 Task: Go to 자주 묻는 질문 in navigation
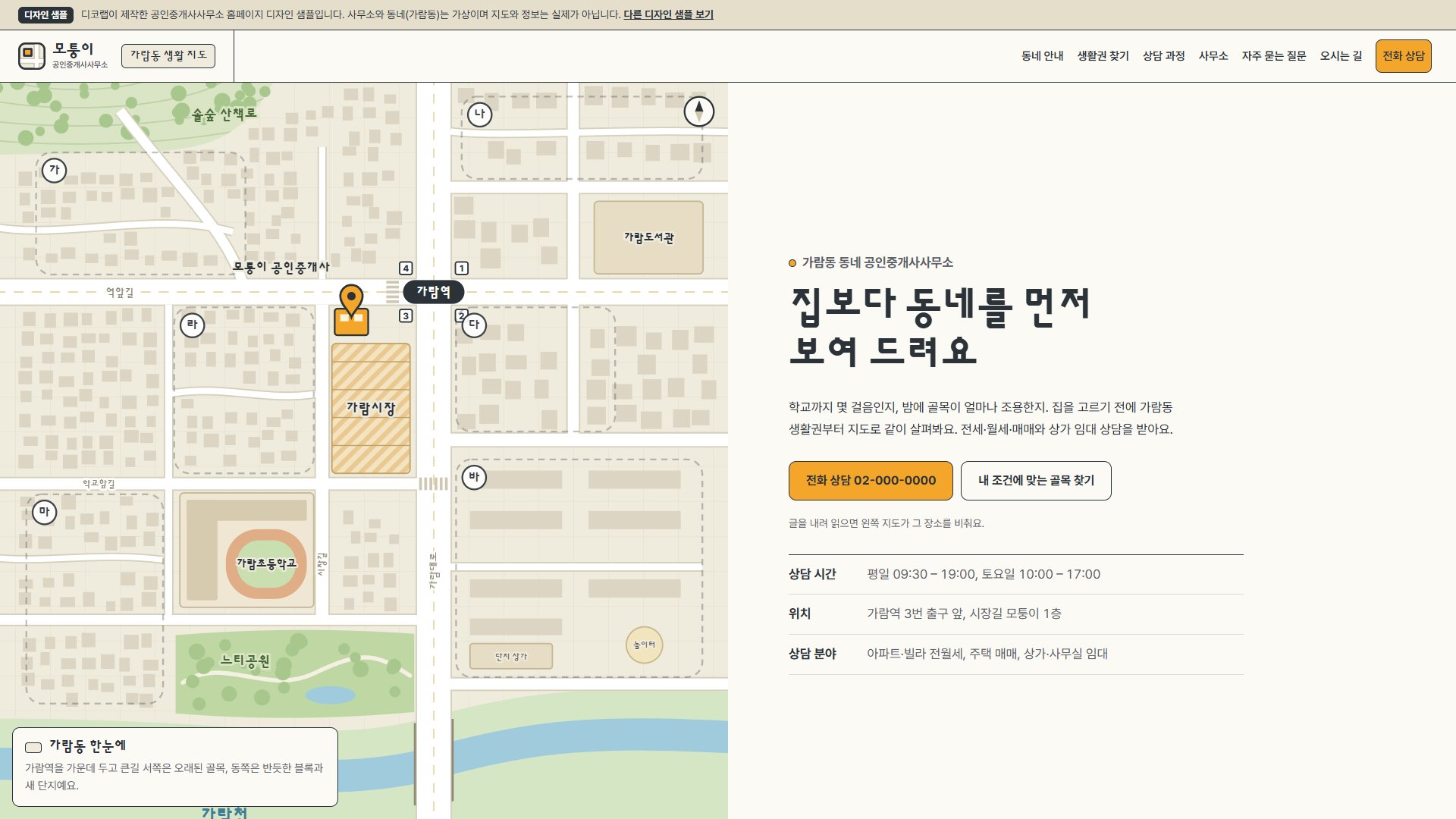click(1274, 56)
